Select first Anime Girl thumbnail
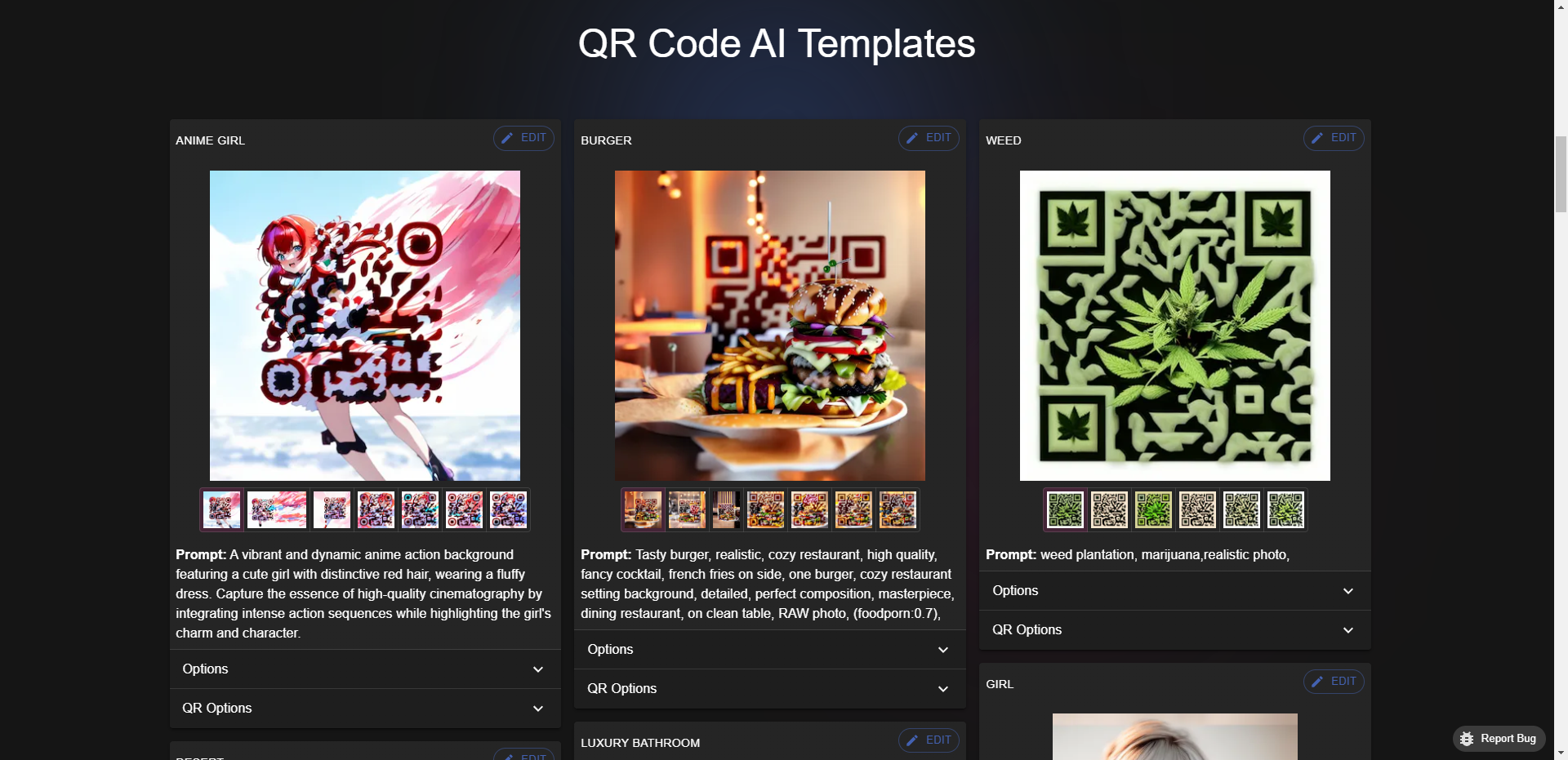 pos(221,510)
